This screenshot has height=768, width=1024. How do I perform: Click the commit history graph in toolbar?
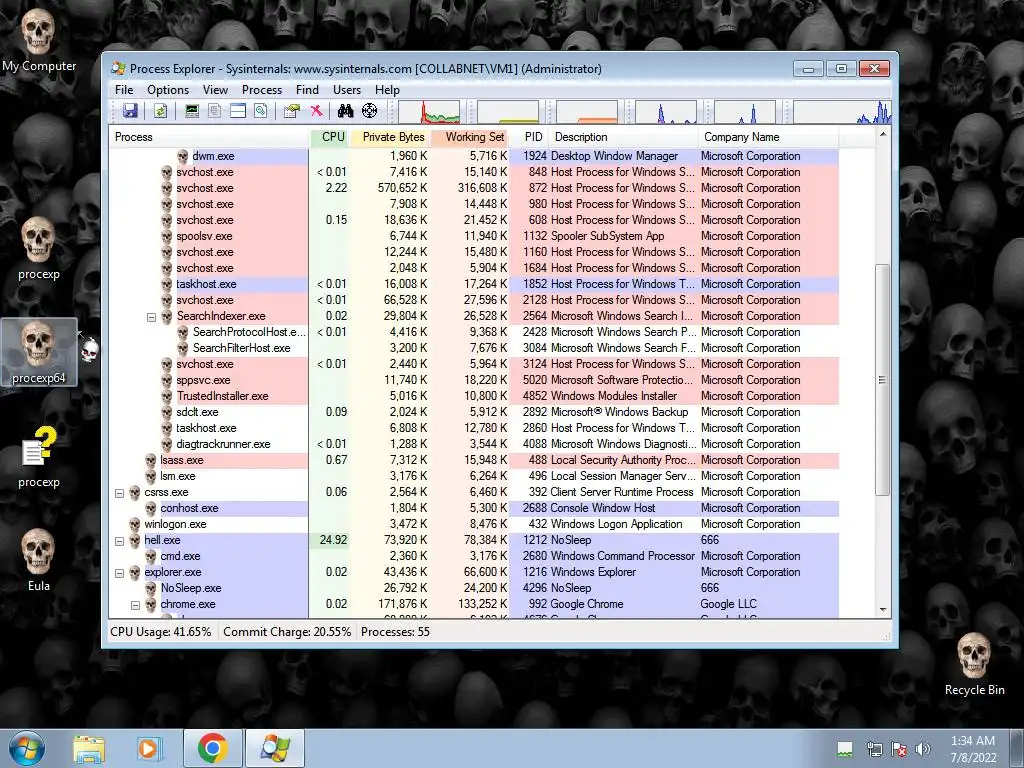point(508,112)
